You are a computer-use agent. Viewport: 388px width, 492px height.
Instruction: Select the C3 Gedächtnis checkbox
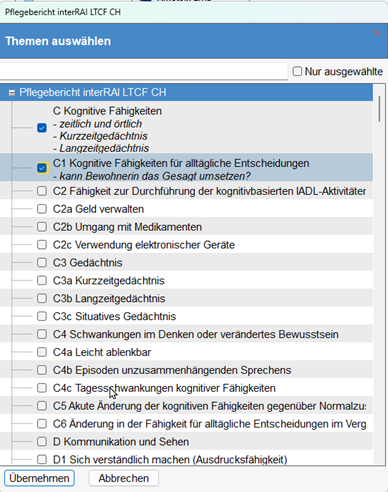42,263
